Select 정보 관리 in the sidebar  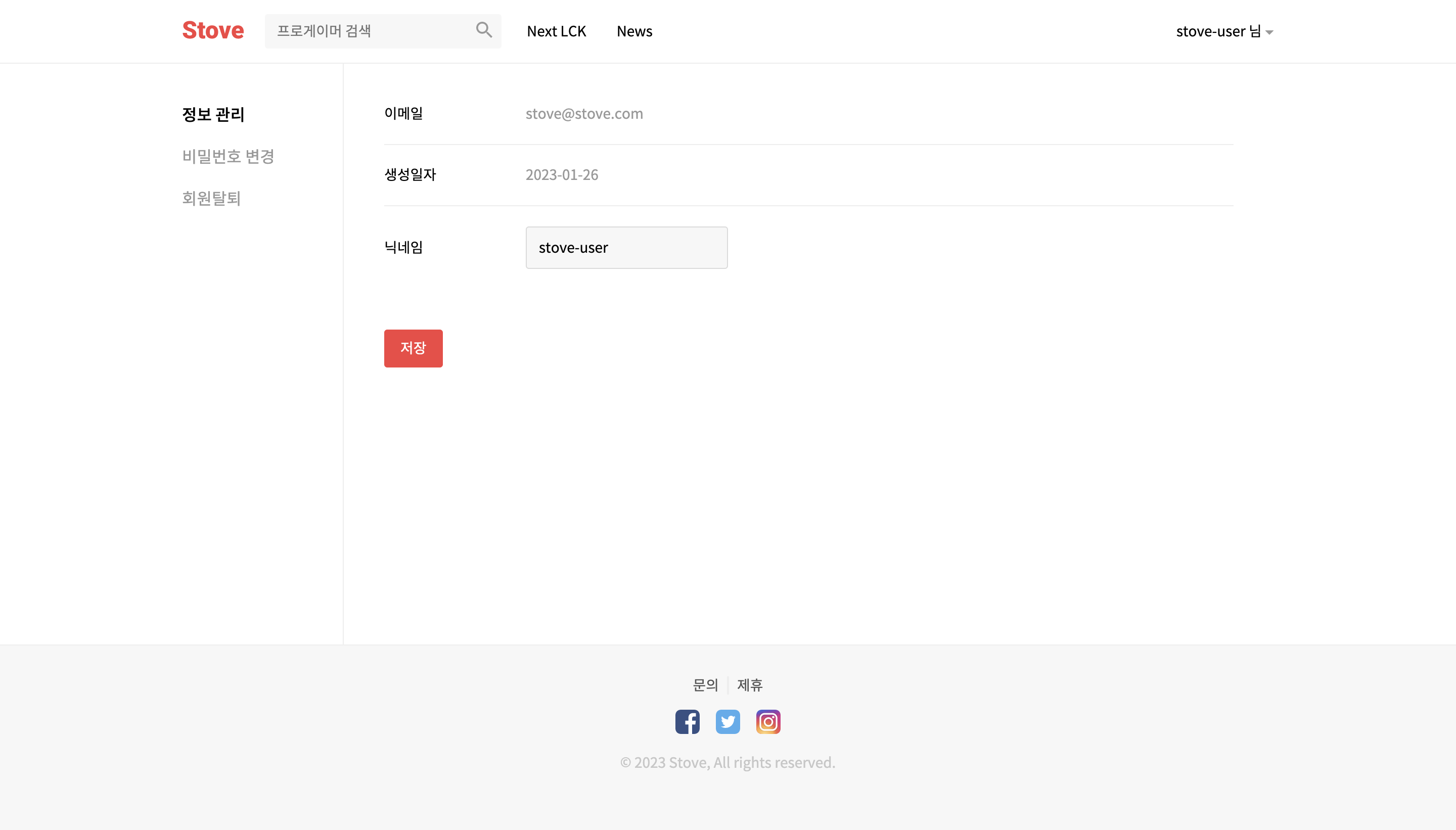pos(213,114)
